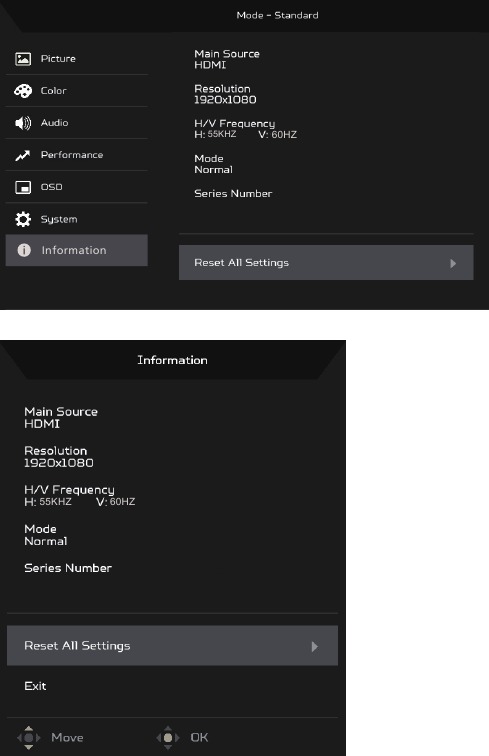Viewport: 489px width, 756px height.
Task: Click Reset All Settings in Information panel
Action: tap(172, 646)
